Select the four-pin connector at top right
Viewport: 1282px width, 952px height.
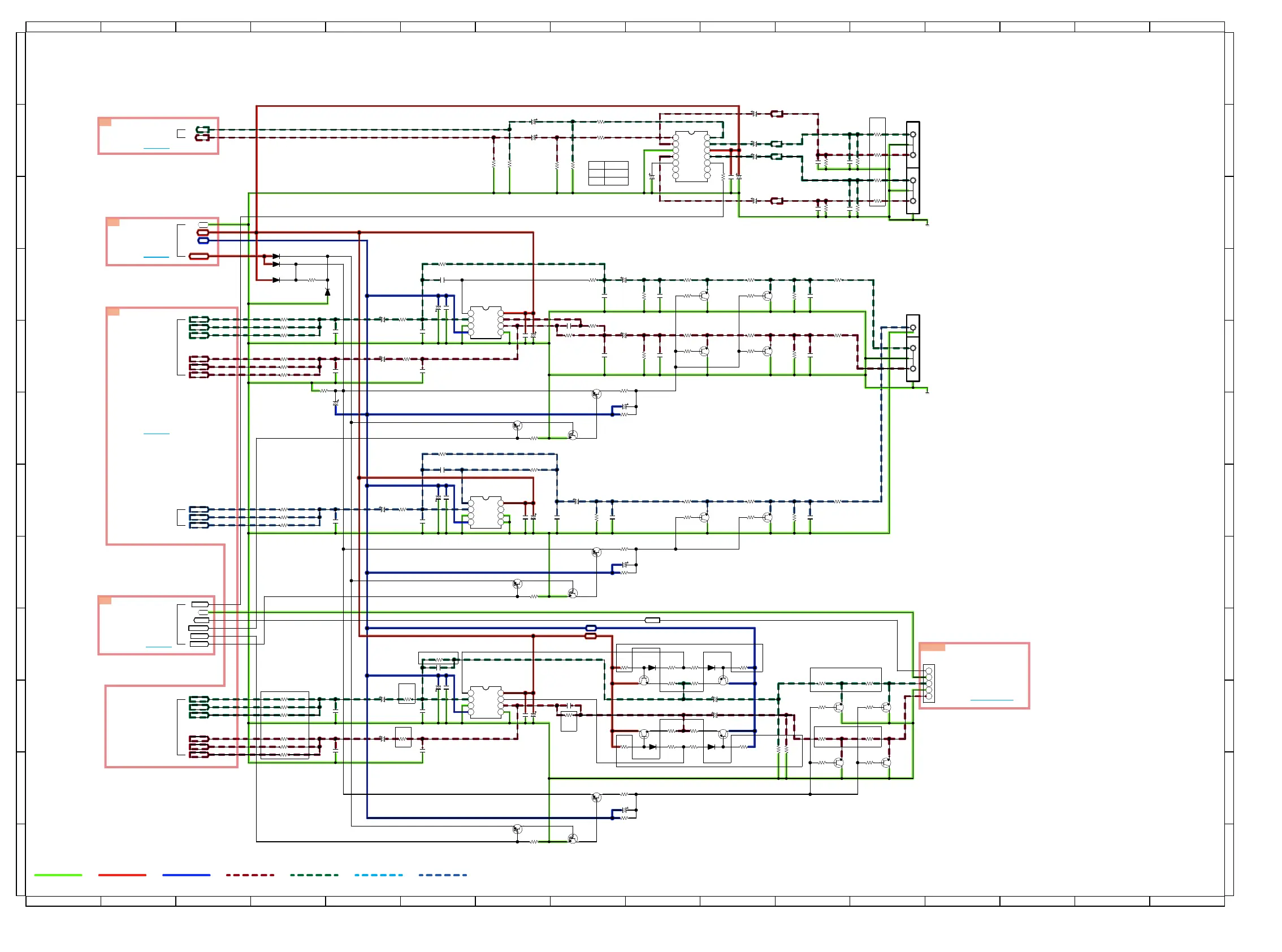913,168
